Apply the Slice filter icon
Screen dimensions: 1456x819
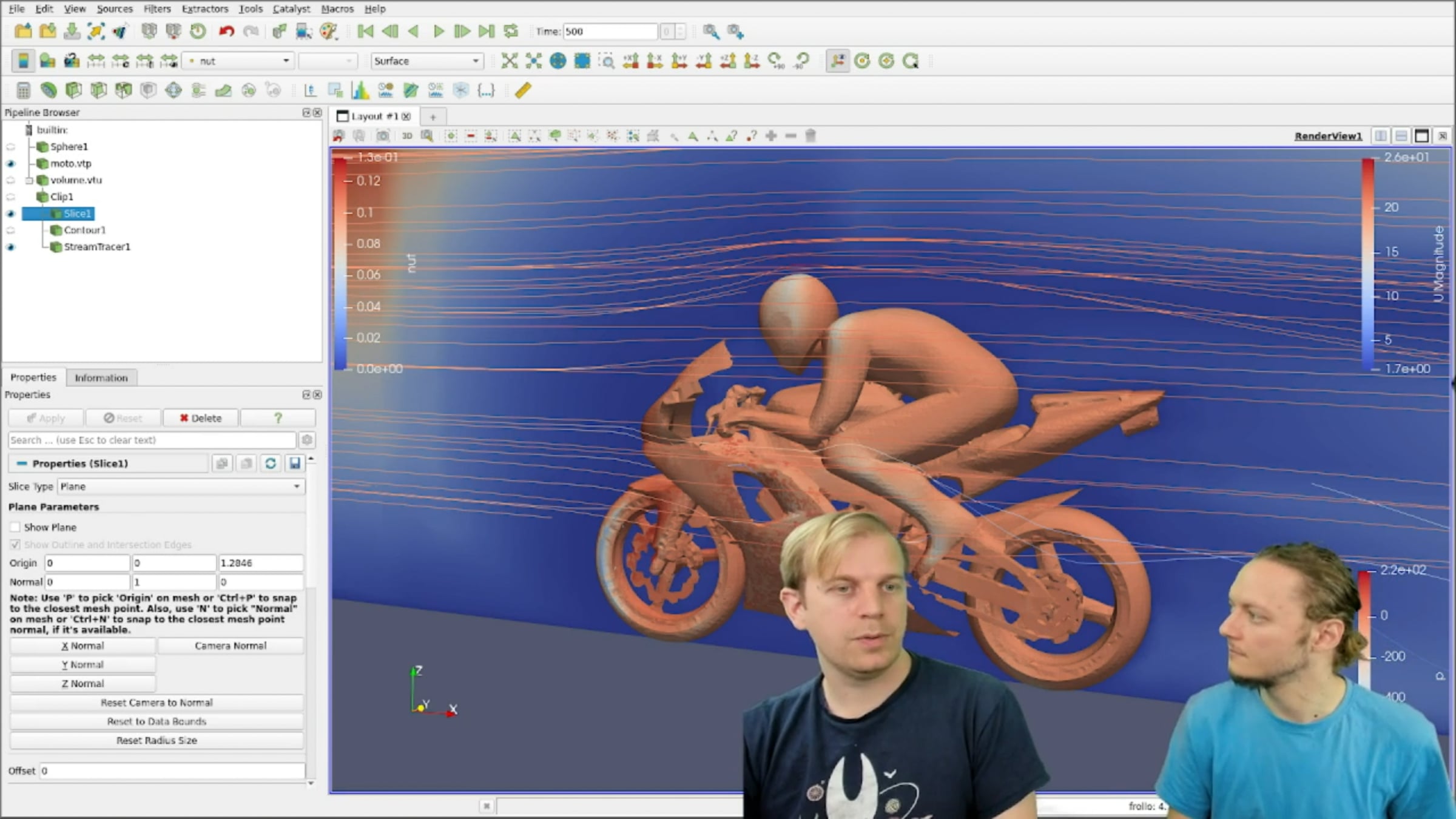[98, 90]
